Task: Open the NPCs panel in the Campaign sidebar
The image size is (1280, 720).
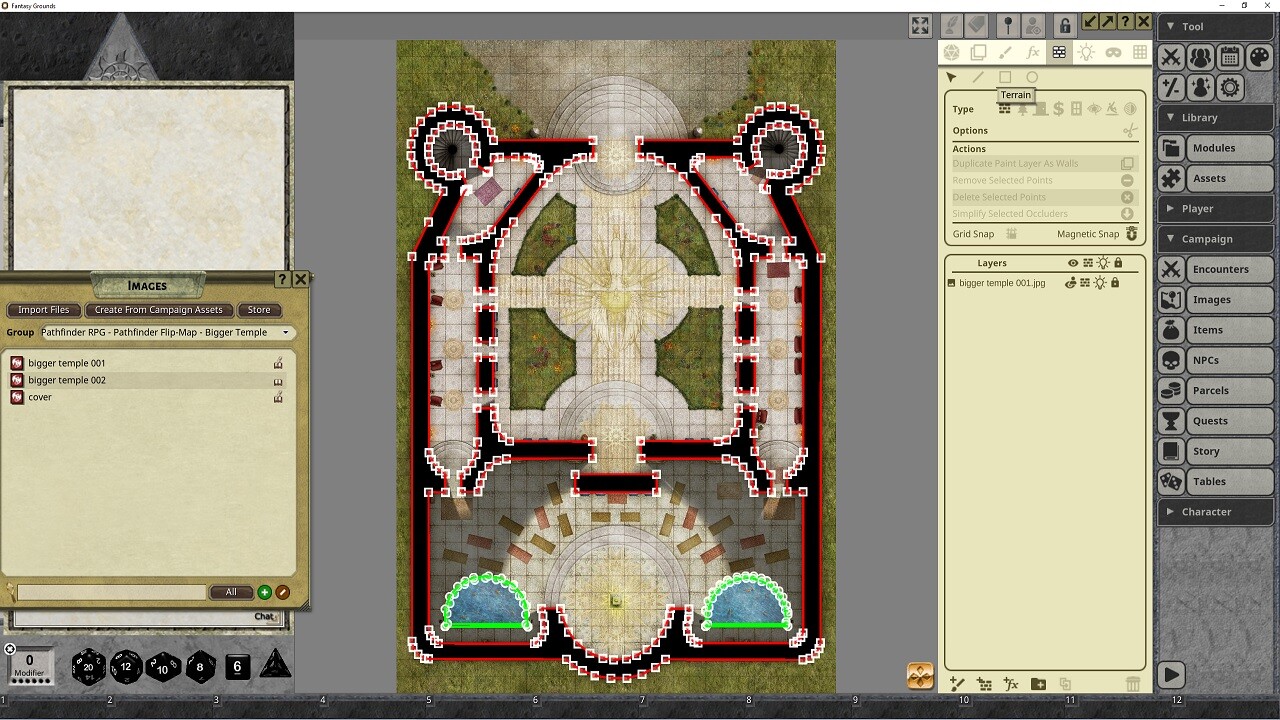Action: [x=1215, y=360]
